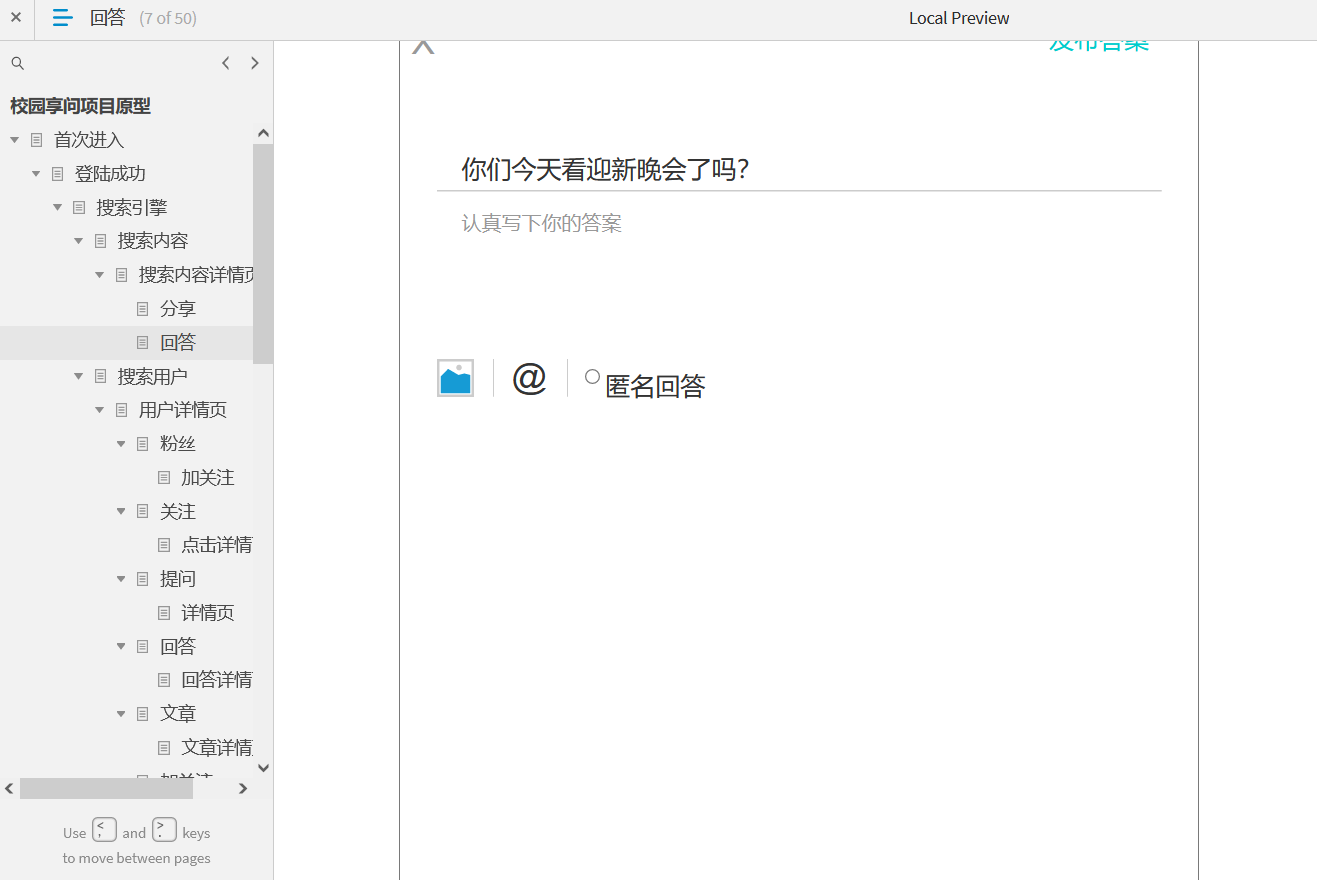Select the 匿名回答 radio button
This screenshot has height=880, width=1317.
592,377
